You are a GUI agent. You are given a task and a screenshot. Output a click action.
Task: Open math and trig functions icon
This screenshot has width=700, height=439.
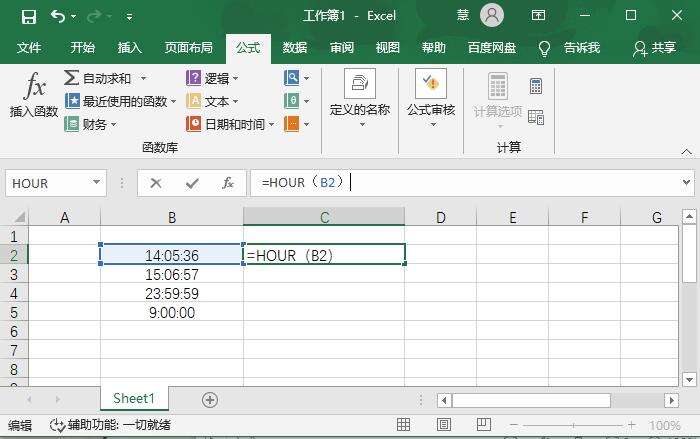292,101
